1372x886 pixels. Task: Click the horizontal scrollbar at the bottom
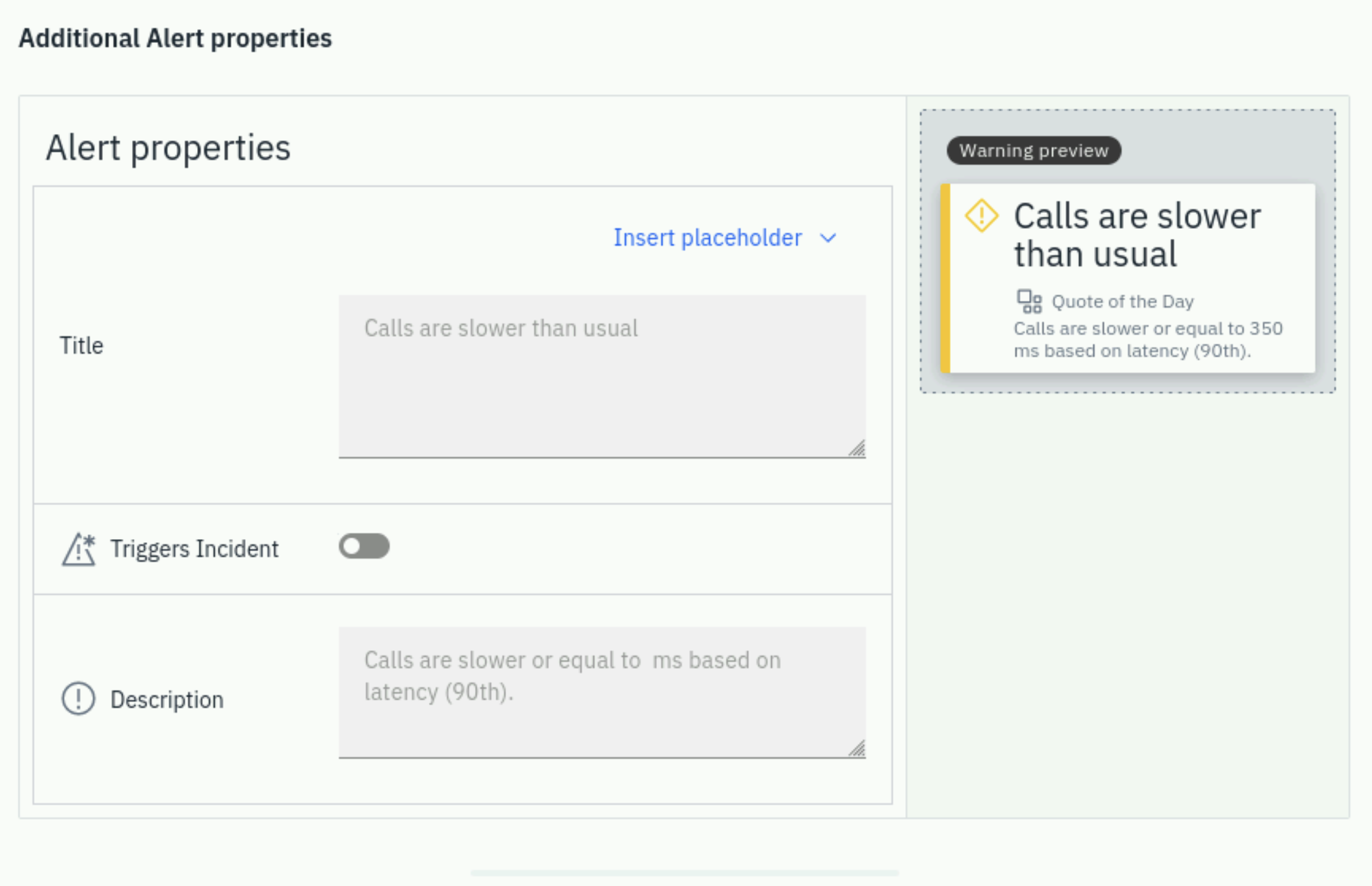685,873
